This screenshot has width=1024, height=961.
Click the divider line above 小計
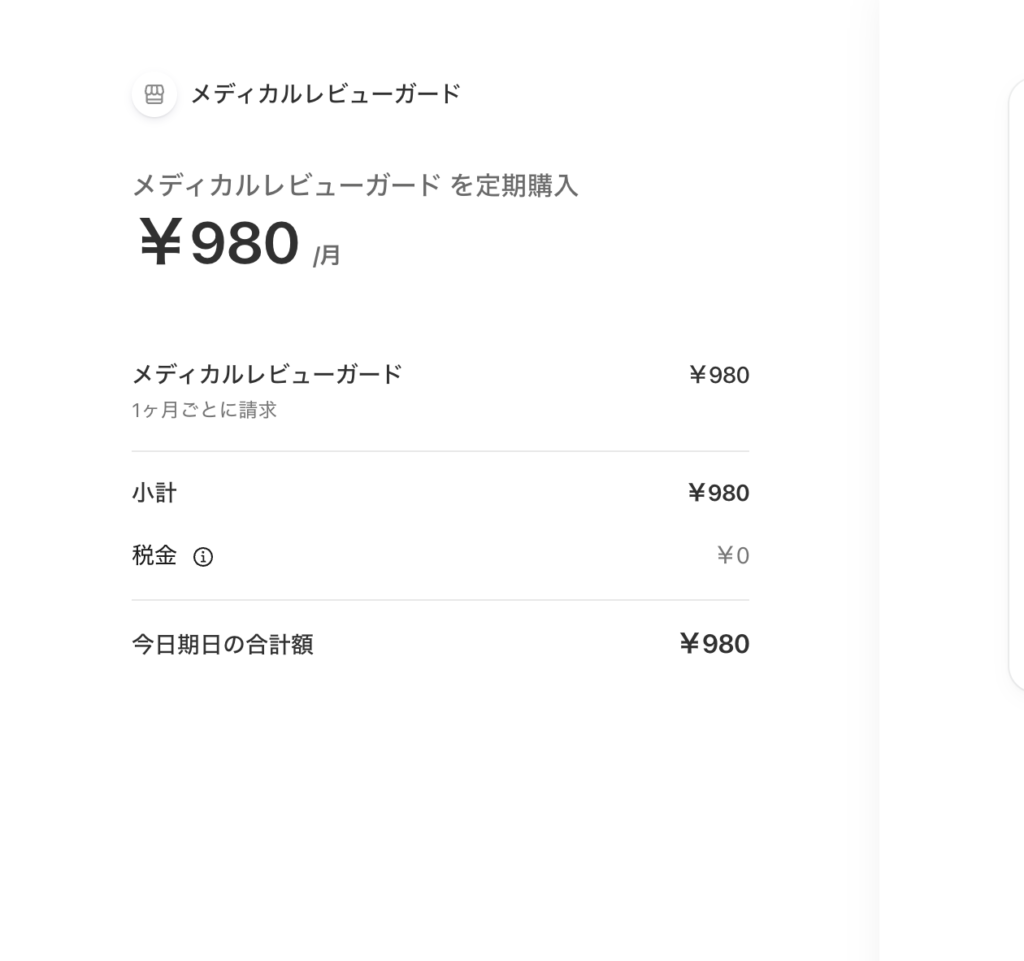point(440,451)
